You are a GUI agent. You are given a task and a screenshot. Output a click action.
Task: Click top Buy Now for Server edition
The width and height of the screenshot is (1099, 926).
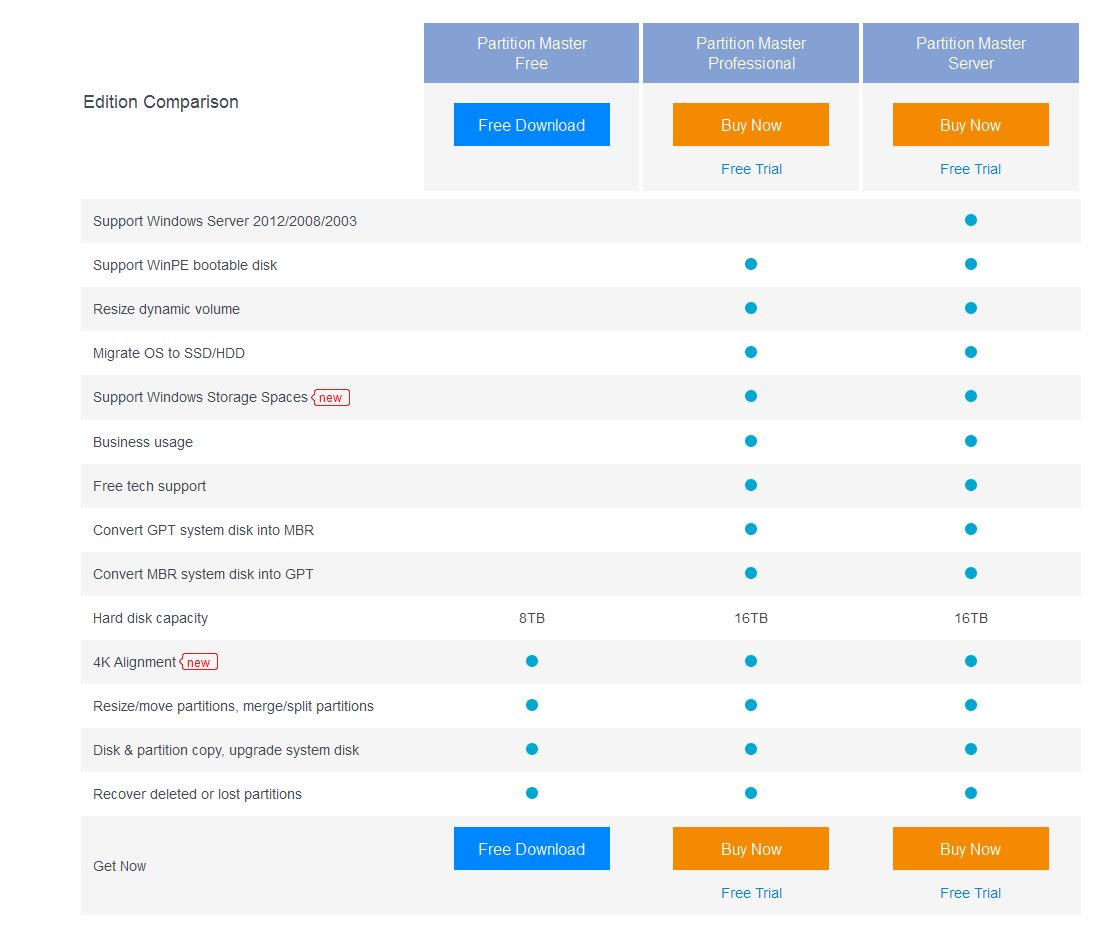click(x=970, y=125)
